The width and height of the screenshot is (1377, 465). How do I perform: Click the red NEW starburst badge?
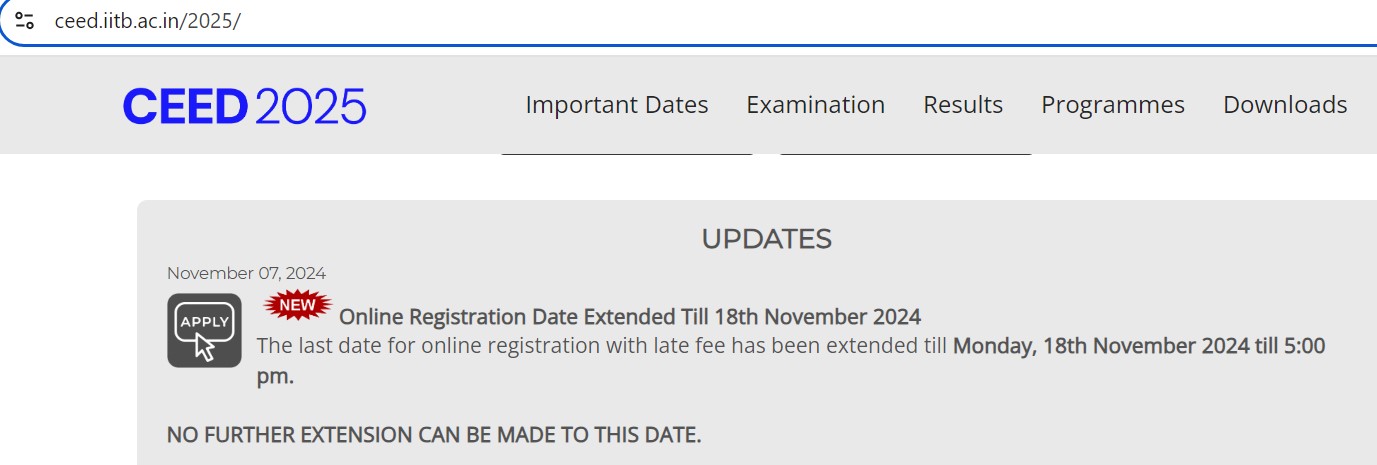[297, 304]
